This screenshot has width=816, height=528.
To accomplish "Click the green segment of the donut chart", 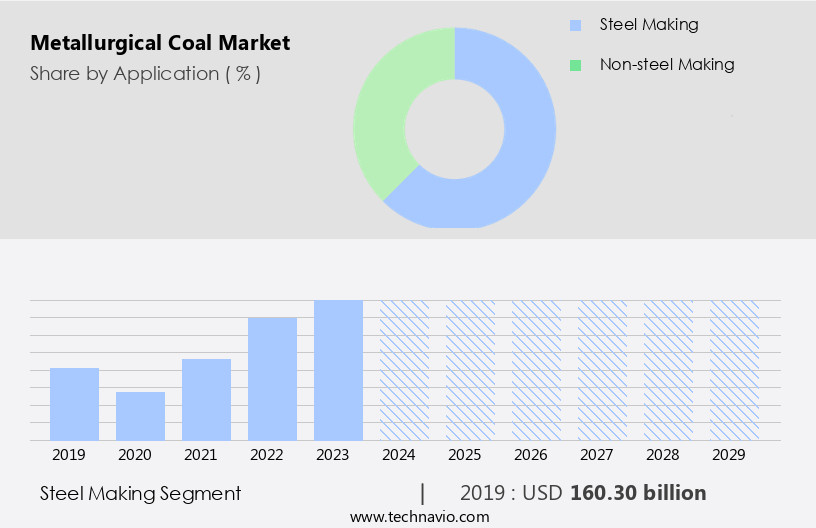I will 385,110.
